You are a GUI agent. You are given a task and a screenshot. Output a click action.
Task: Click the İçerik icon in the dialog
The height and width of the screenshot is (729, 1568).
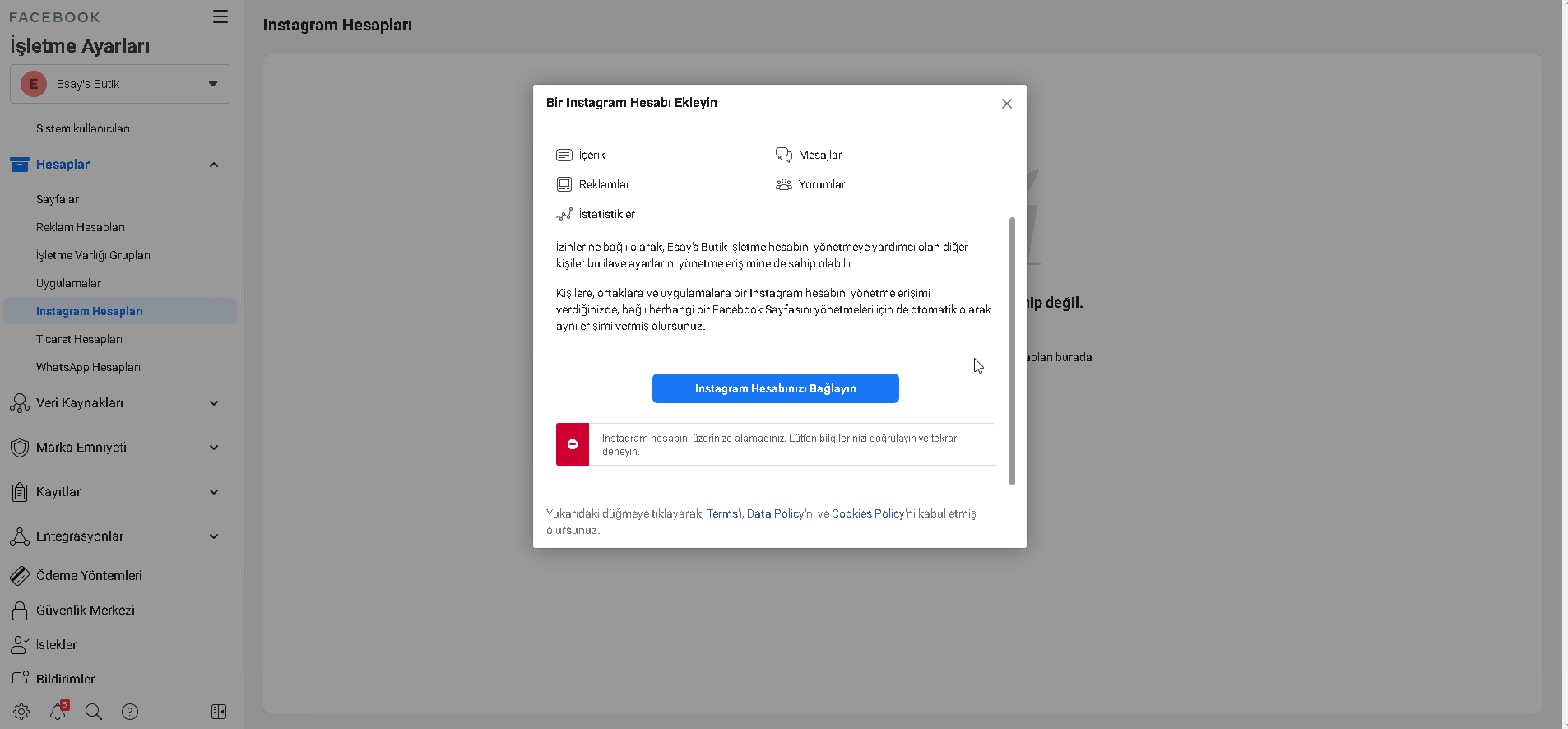564,155
